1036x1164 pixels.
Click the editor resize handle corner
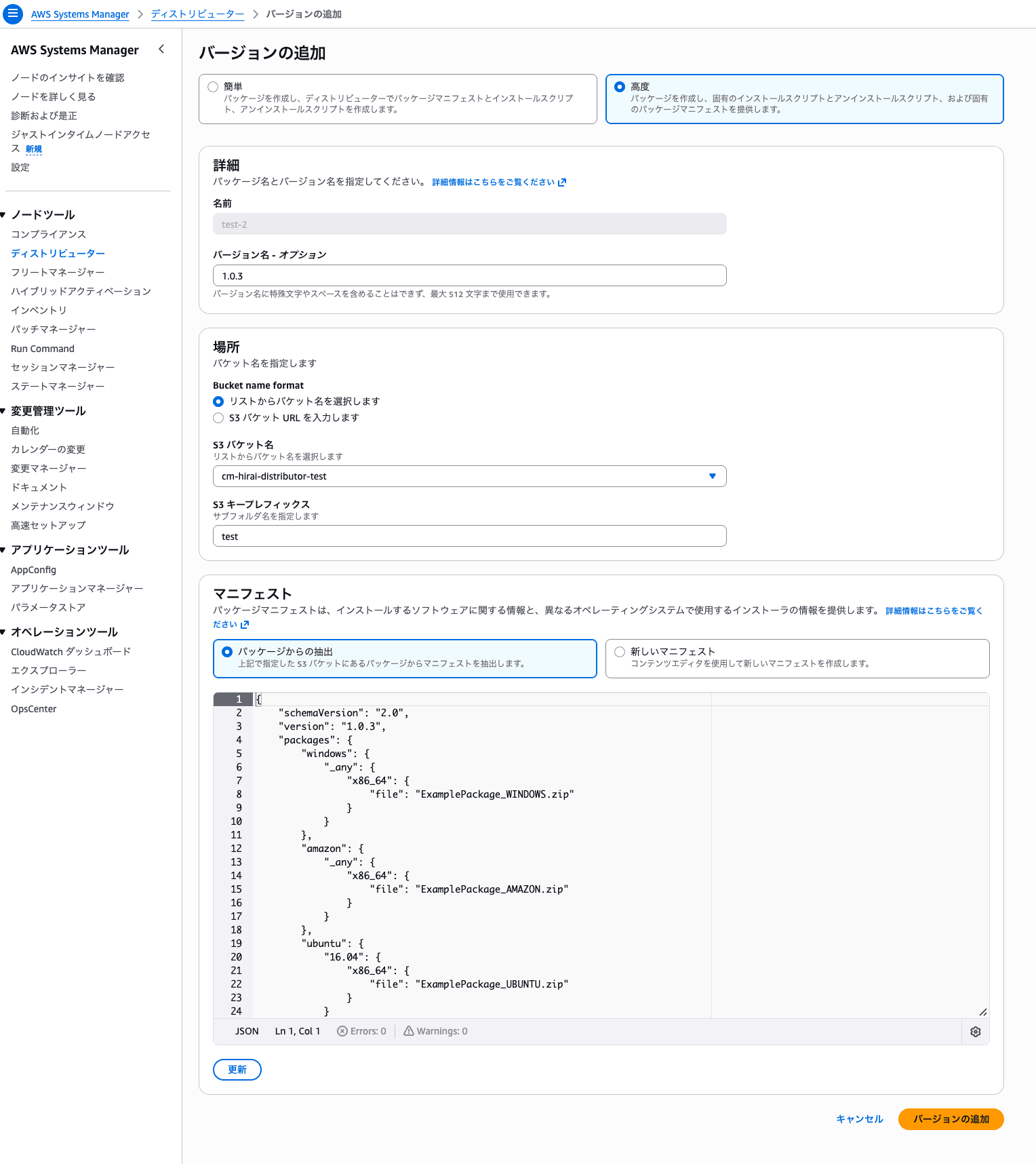point(983,1012)
